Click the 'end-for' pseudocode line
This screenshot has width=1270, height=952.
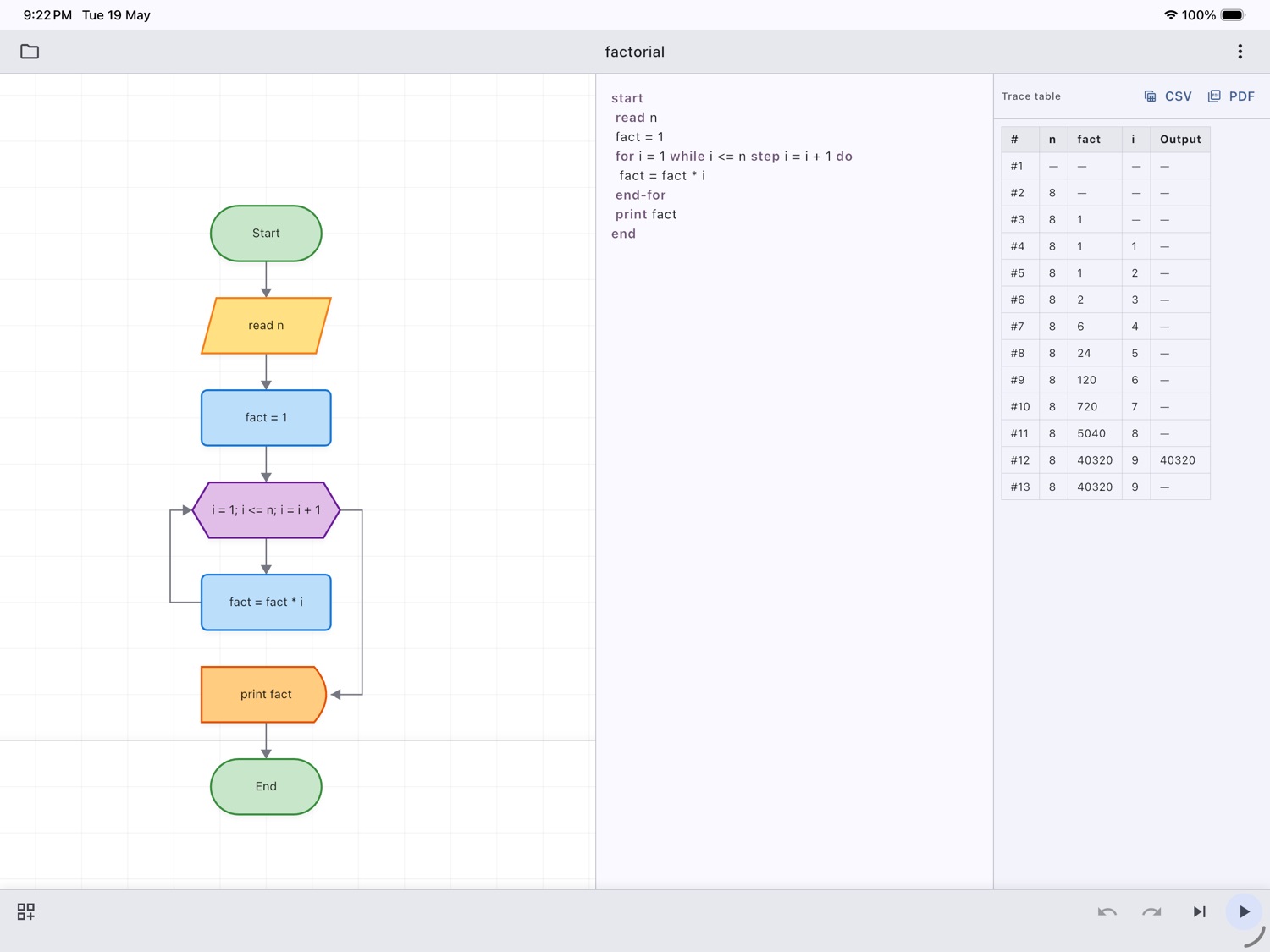click(641, 195)
